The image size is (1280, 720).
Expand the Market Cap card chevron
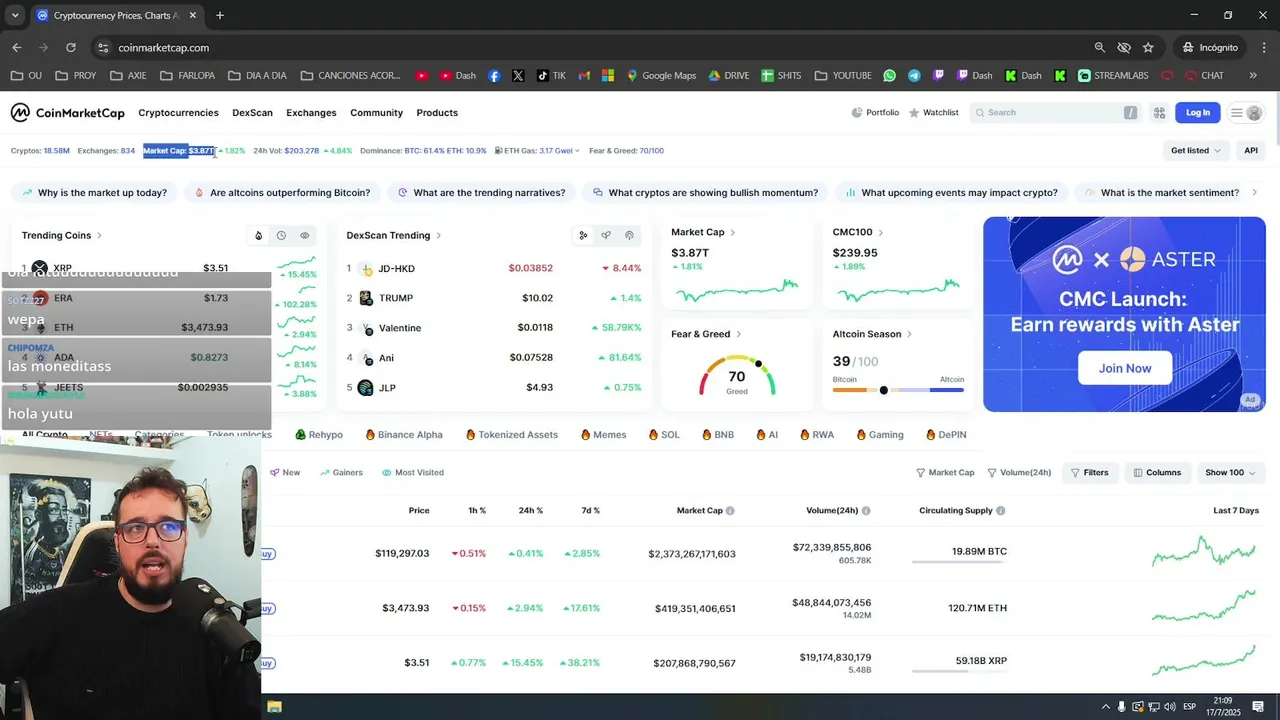(x=733, y=232)
